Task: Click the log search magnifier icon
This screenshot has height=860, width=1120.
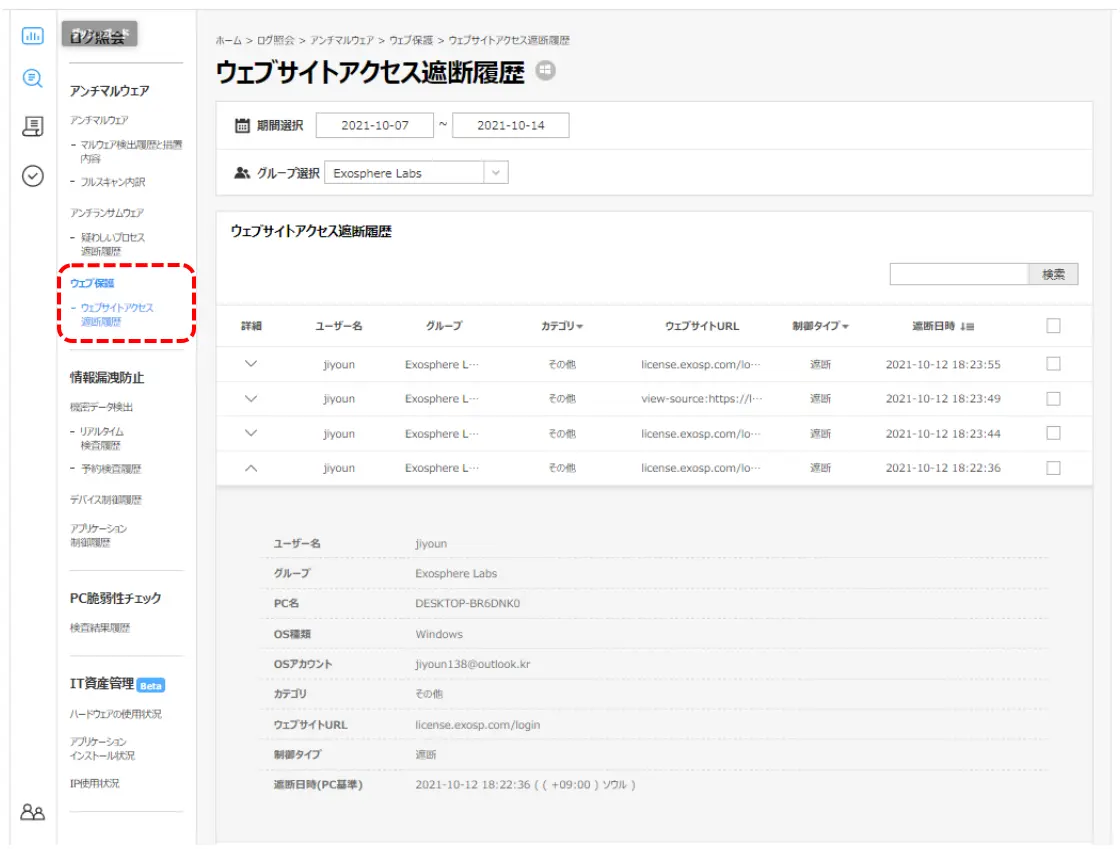Action: pos(32,78)
